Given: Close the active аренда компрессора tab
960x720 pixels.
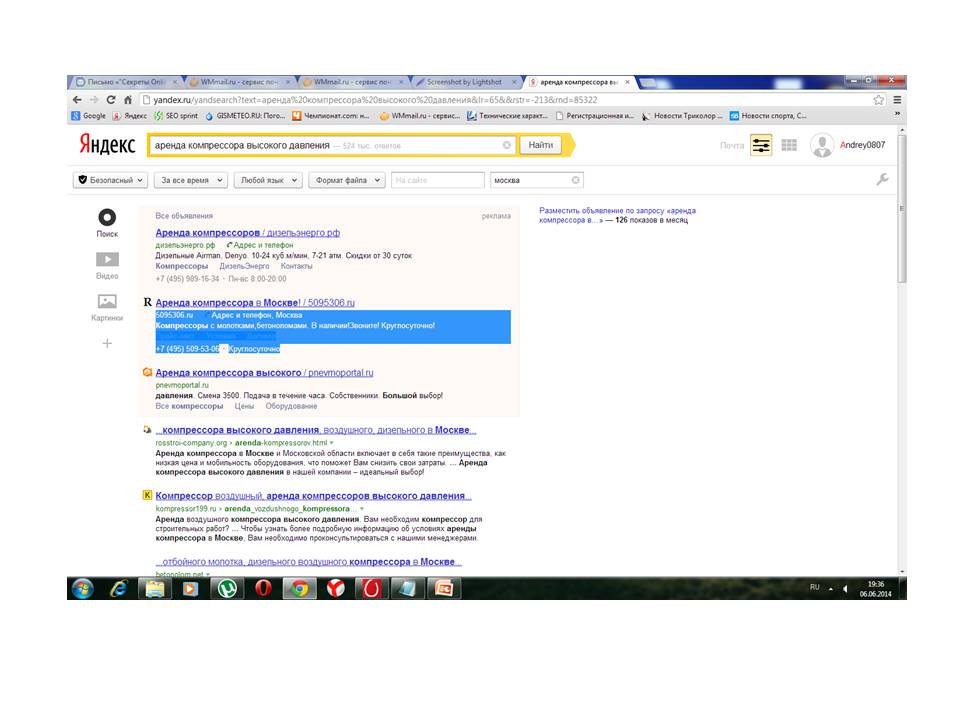Looking at the screenshot, I should point(627,81).
